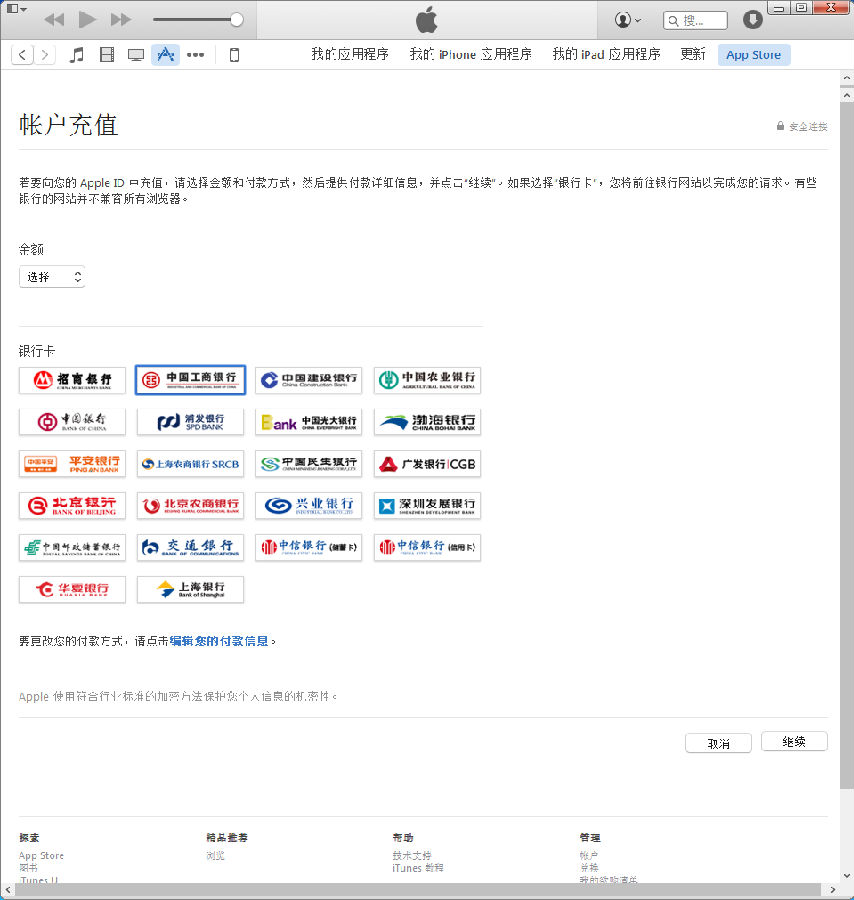Open the account user menu icon

[x=628, y=20]
